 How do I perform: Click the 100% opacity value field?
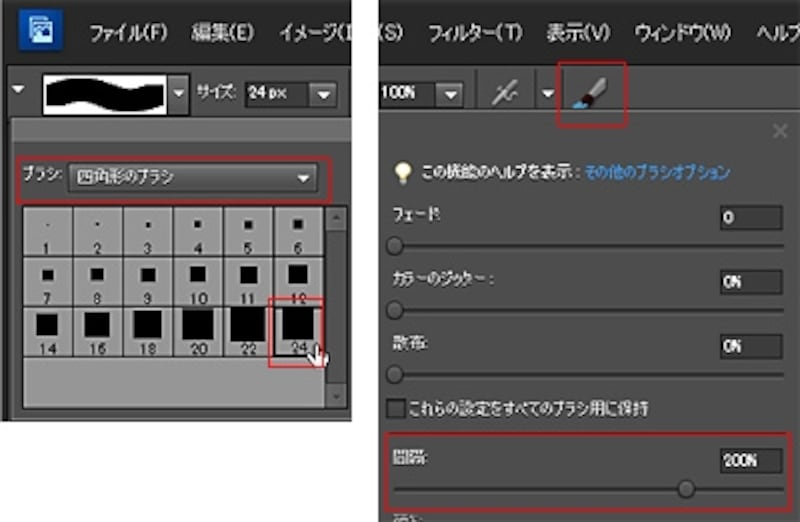click(x=407, y=94)
